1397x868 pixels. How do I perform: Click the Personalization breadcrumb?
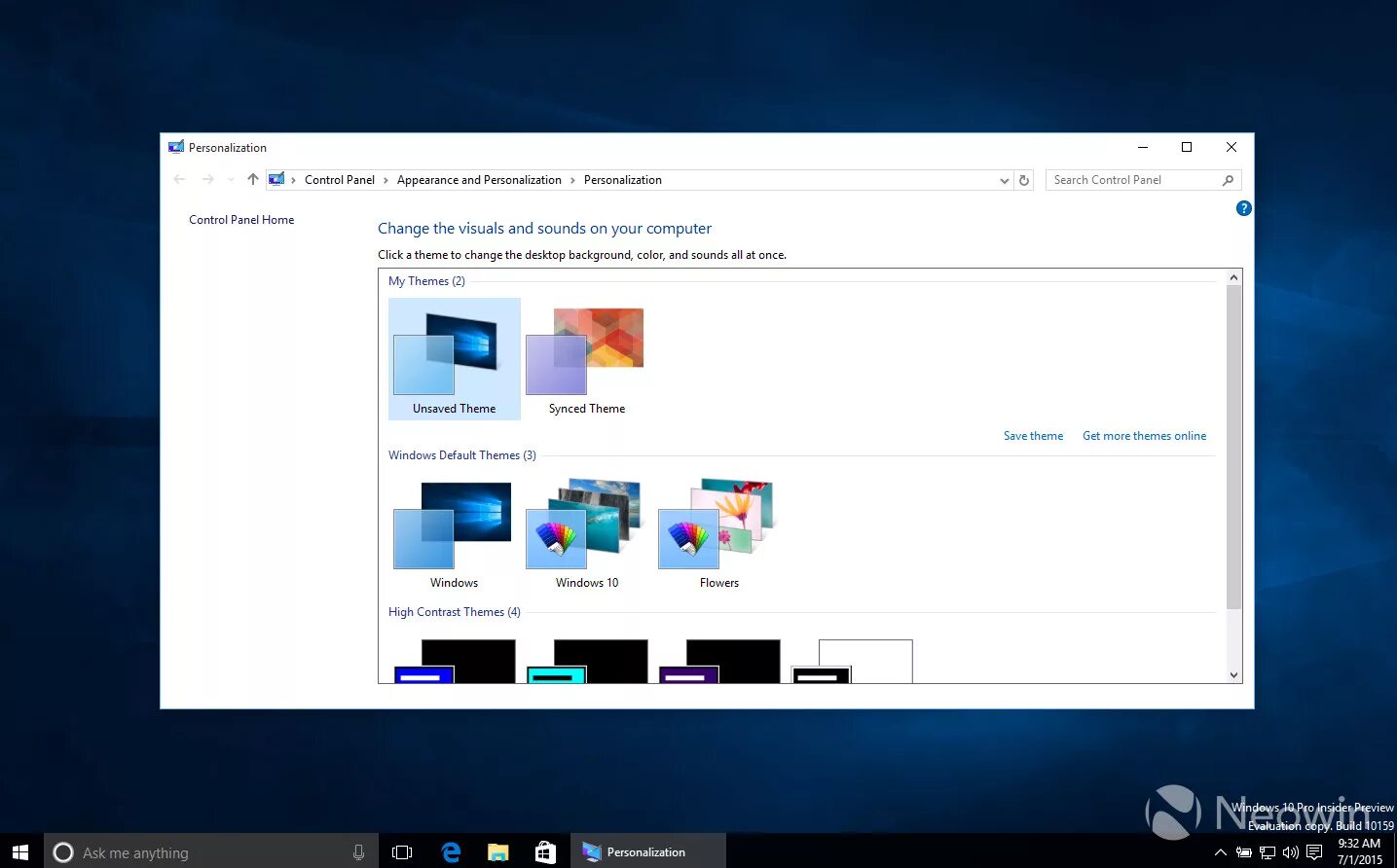623,180
